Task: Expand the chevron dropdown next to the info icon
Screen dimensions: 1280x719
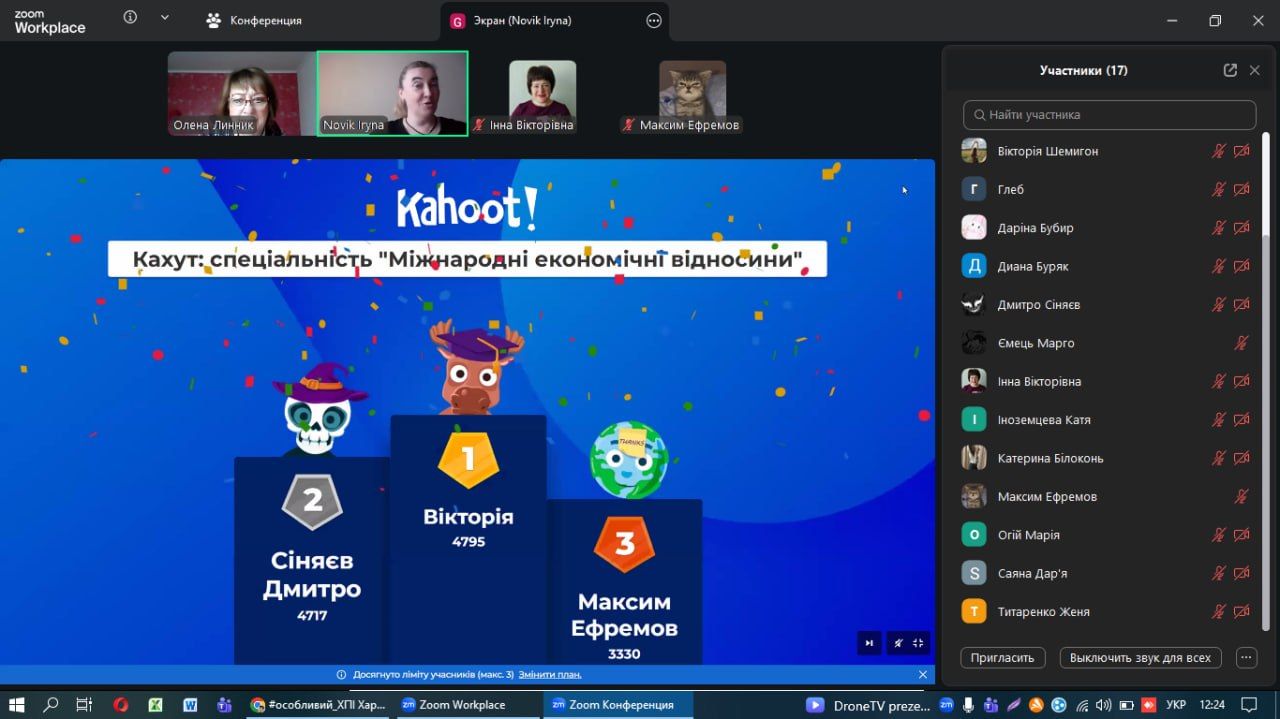Action: point(165,18)
